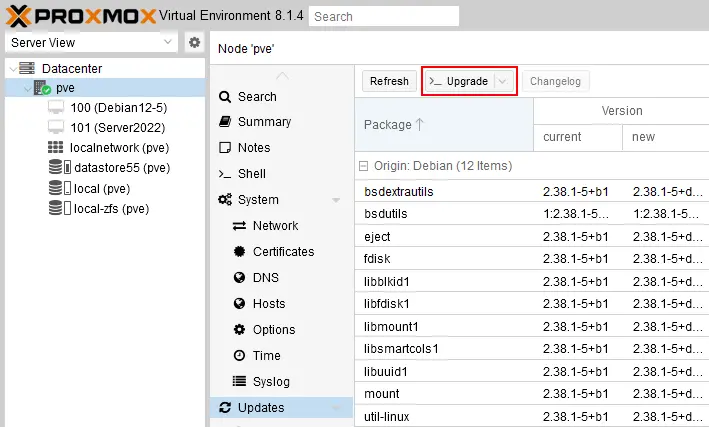Click the Proxmox logo
709x427 pixels.
[x=80, y=16]
